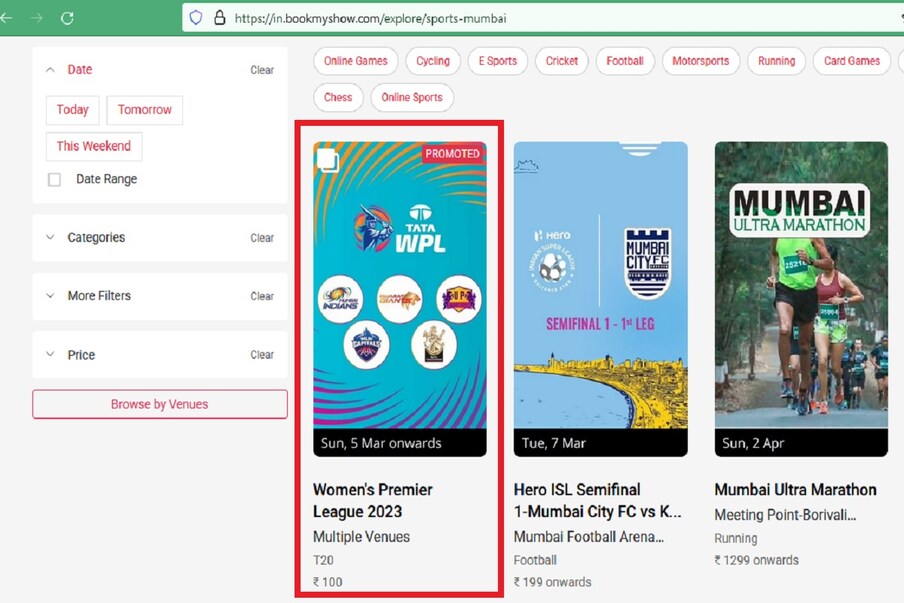Viewport: 904px width, 603px height.
Task: Click the Meeting Point-Borivali venue text
Action: (x=785, y=515)
